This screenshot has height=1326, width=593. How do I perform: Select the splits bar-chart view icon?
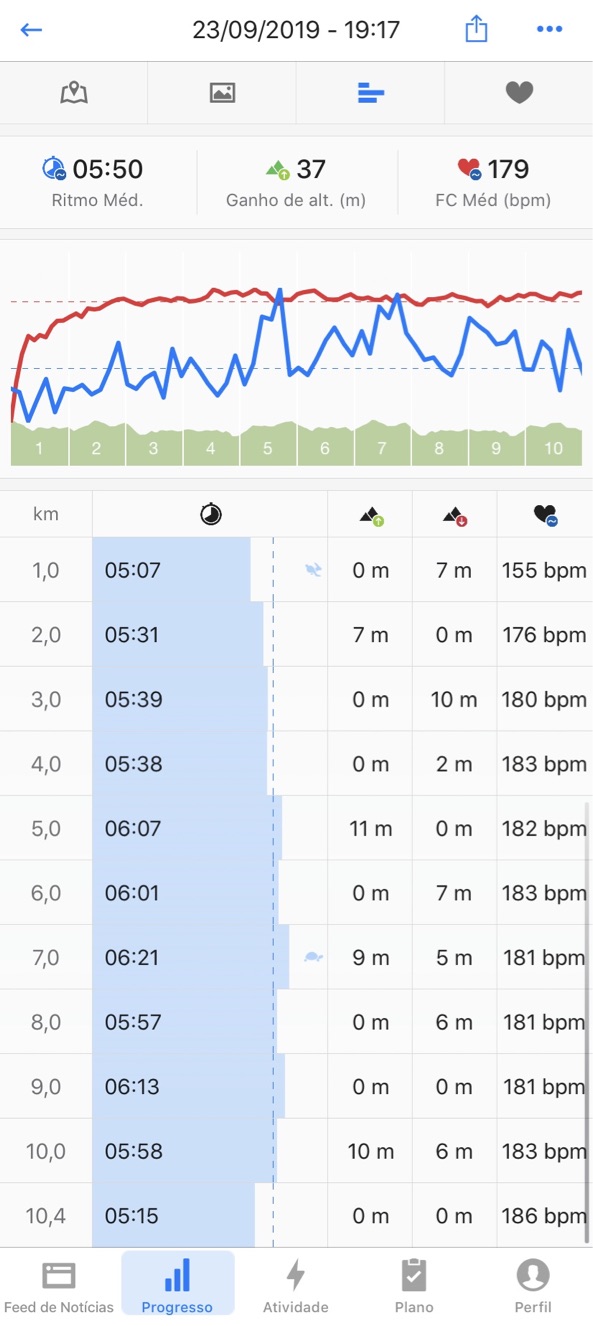click(370, 93)
